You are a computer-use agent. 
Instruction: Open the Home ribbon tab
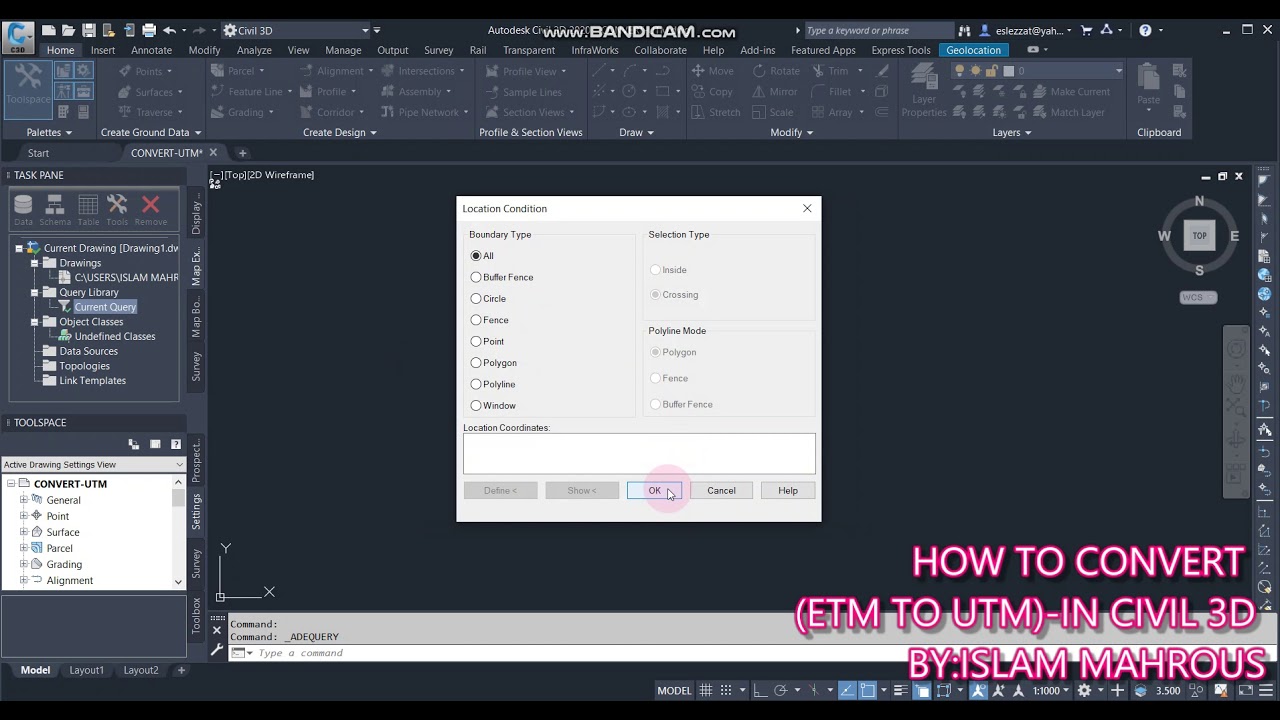pos(60,50)
